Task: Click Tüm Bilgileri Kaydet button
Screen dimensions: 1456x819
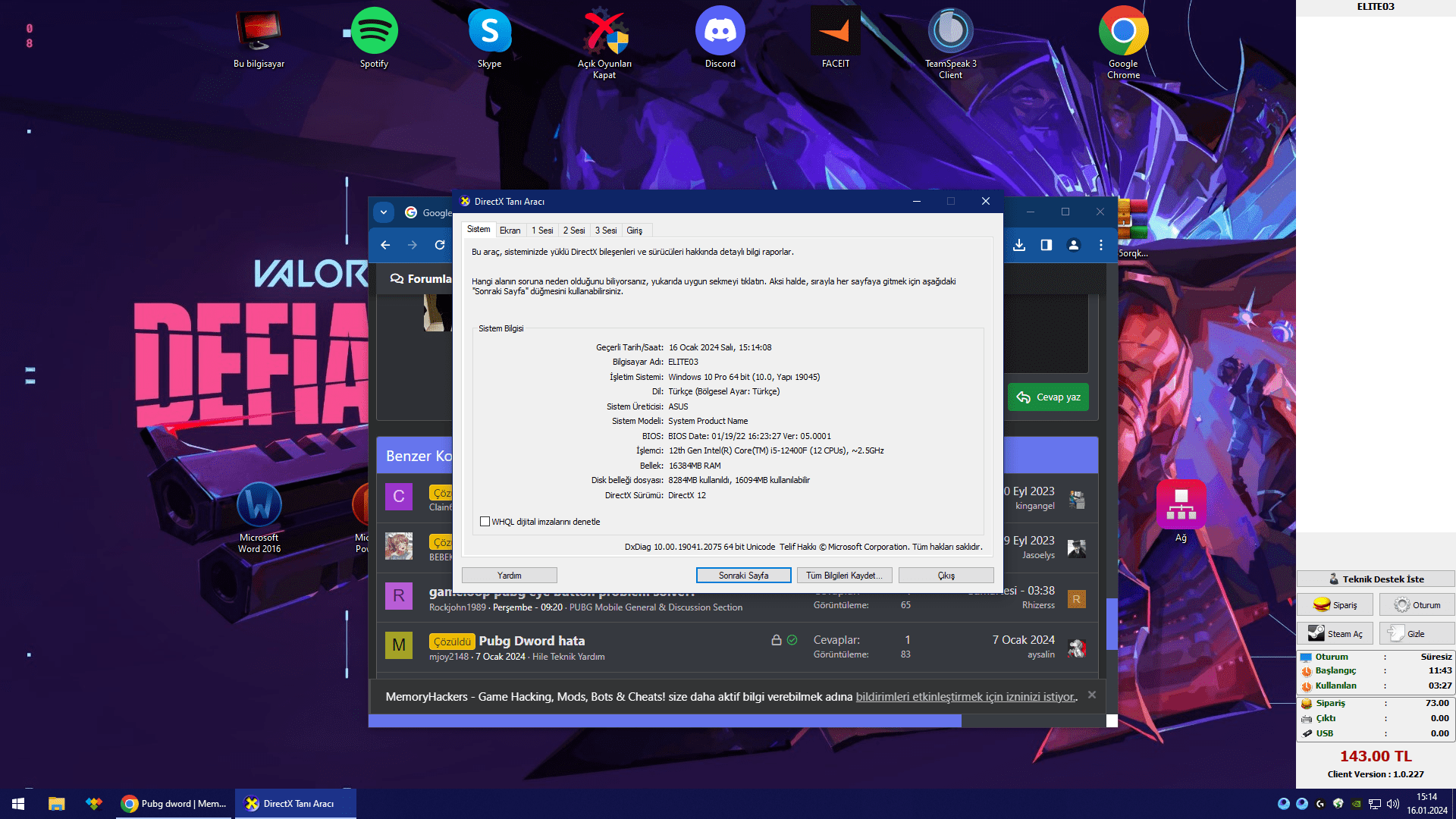Action: 845,576
